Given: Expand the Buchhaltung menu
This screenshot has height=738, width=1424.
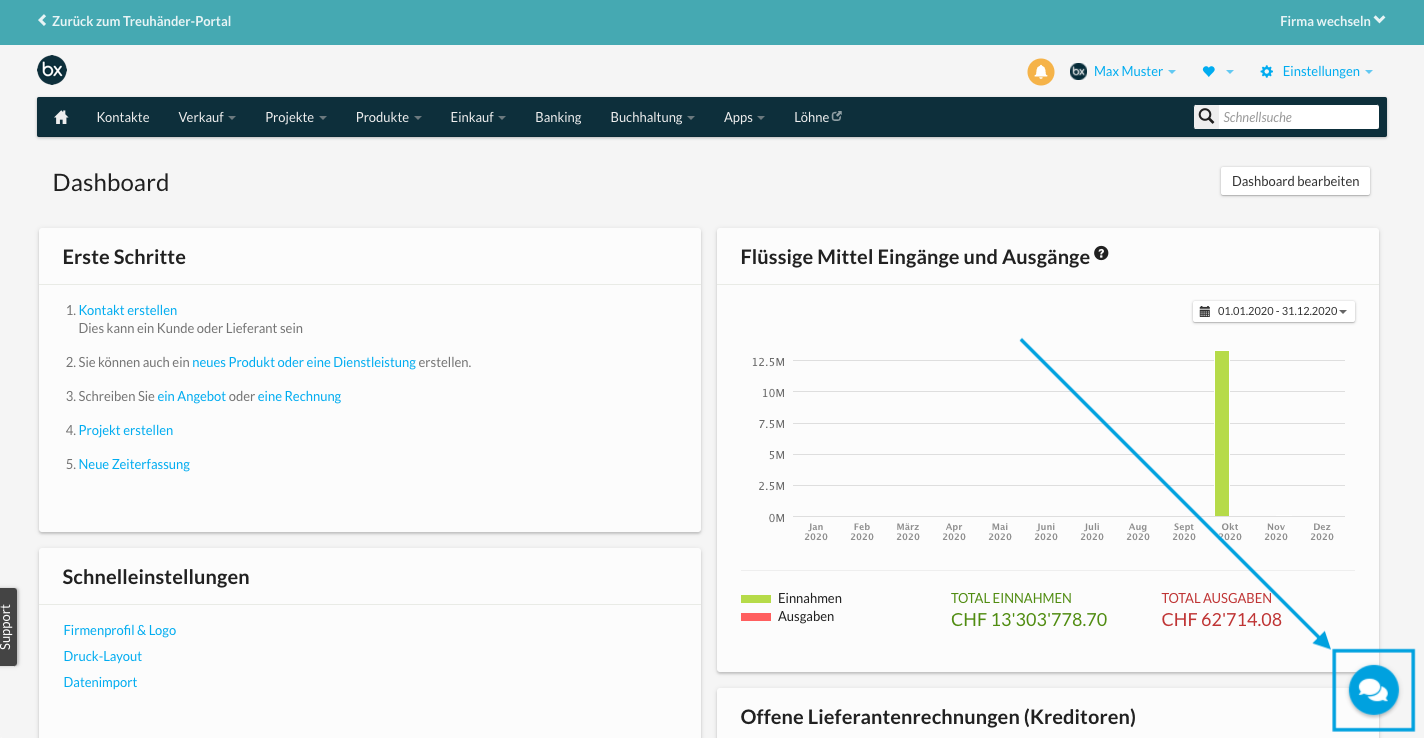Looking at the screenshot, I should pyautogui.click(x=652, y=117).
